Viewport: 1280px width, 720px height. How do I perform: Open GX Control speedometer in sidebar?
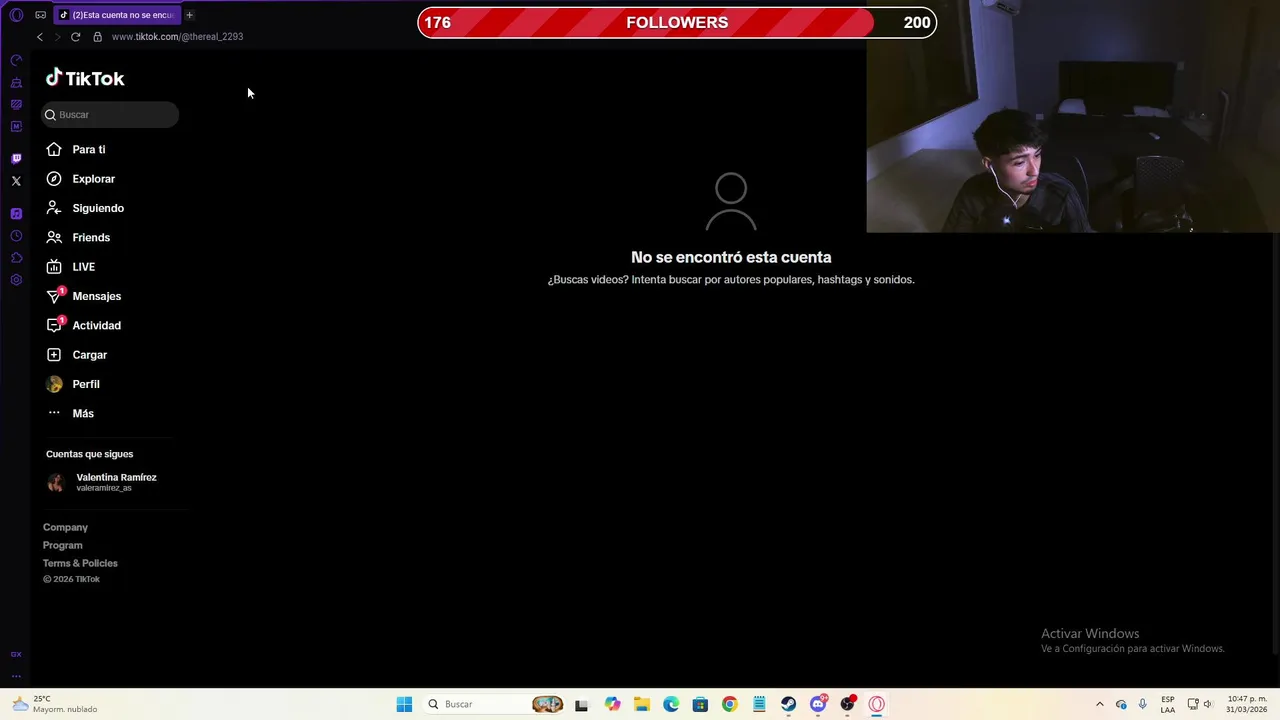point(16,61)
